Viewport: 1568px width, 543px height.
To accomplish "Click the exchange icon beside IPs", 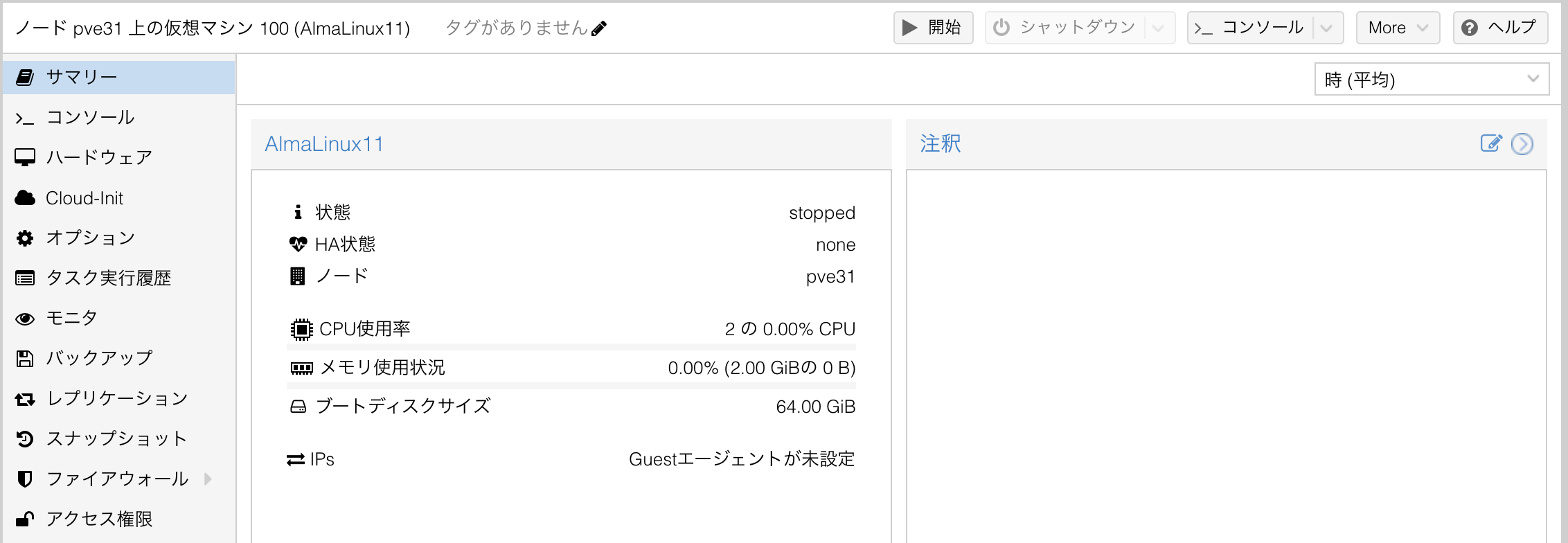I will click(296, 459).
